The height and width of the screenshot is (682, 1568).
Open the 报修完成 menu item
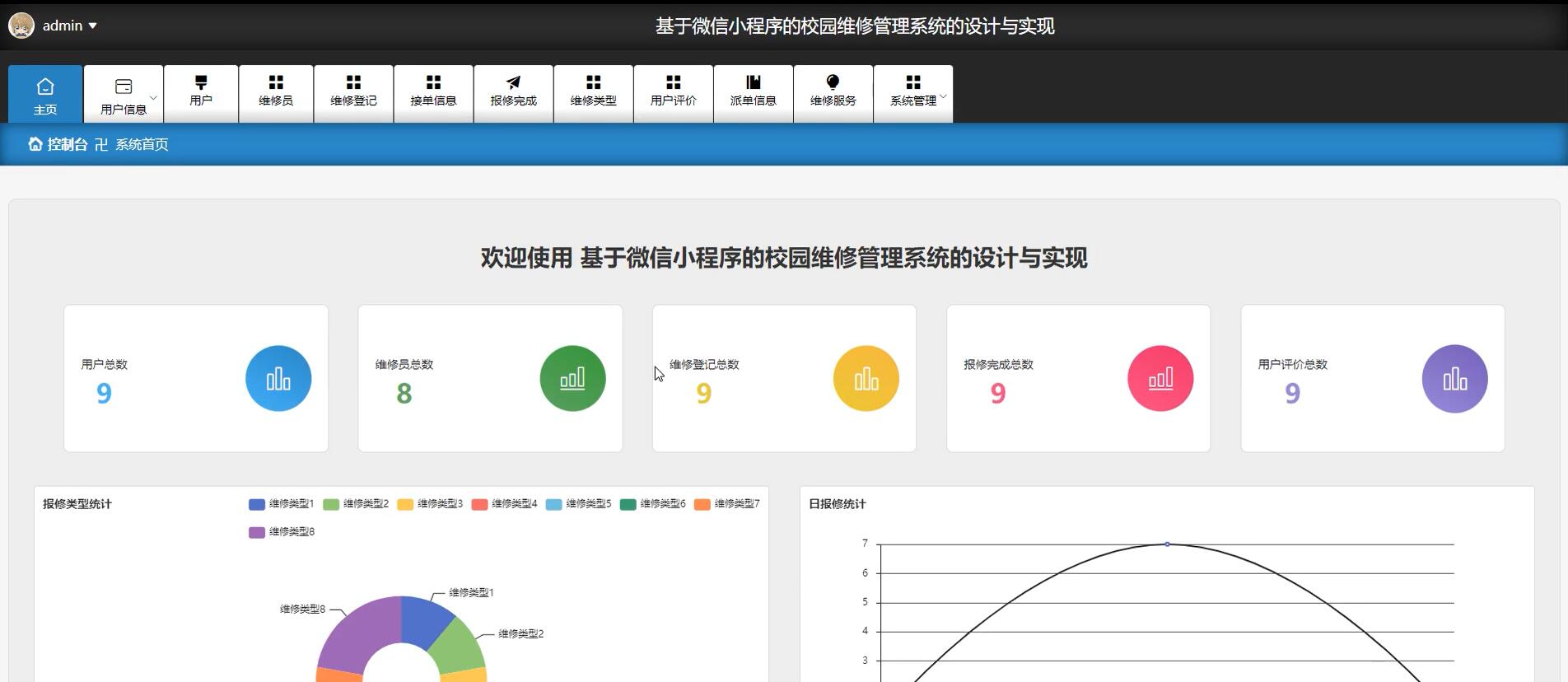(x=513, y=94)
